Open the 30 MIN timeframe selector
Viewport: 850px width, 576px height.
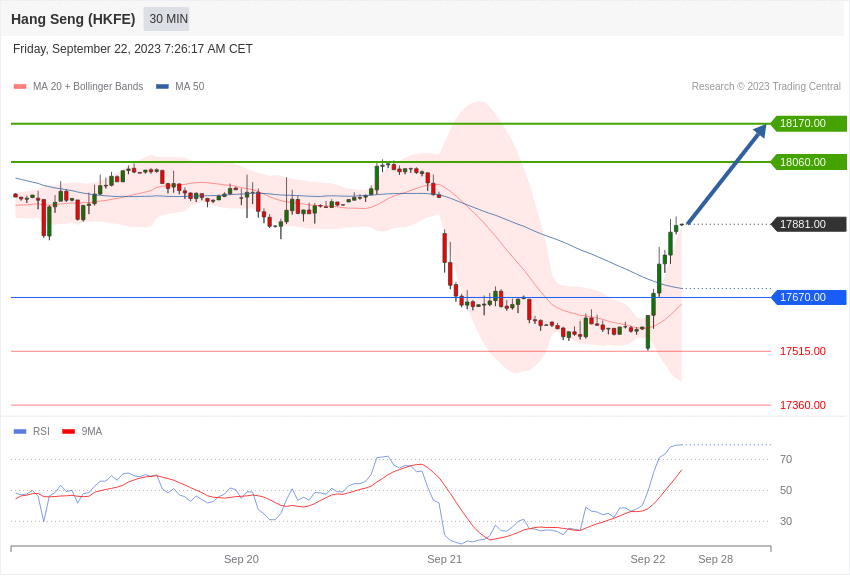[166, 18]
